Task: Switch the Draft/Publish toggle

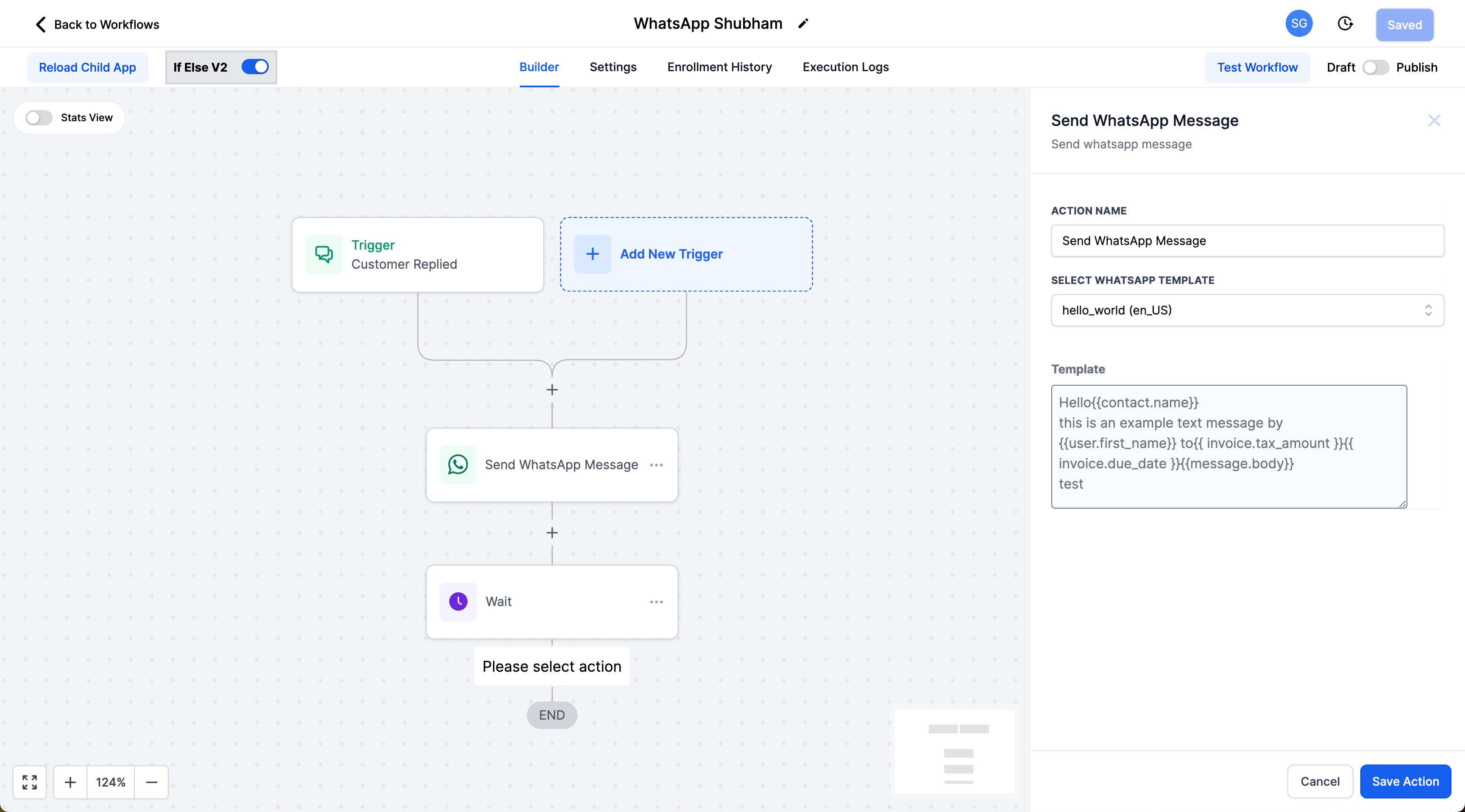Action: pos(1375,67)
